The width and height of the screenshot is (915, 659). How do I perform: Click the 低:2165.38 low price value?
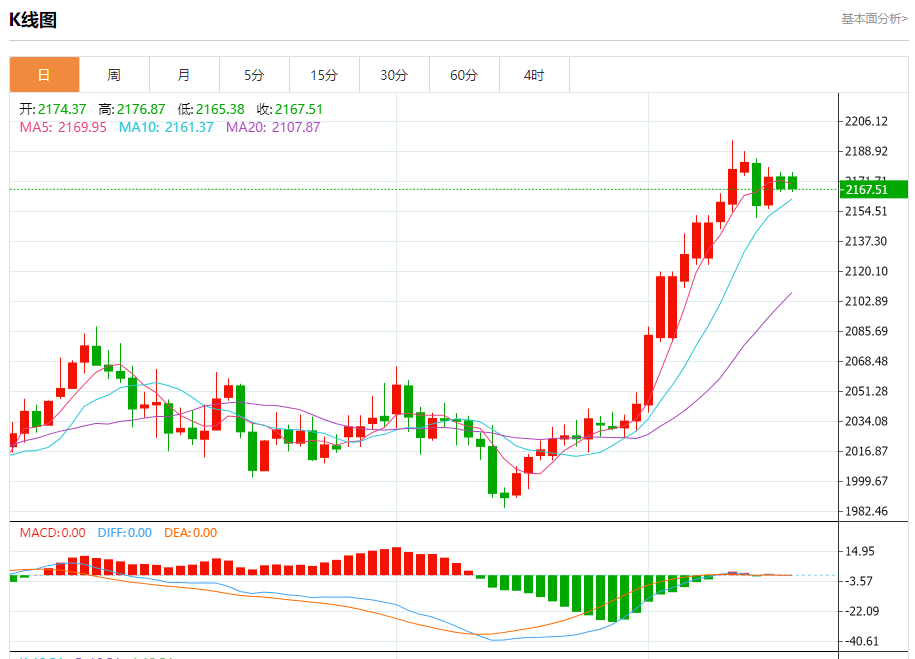click(x=211, y=109)
